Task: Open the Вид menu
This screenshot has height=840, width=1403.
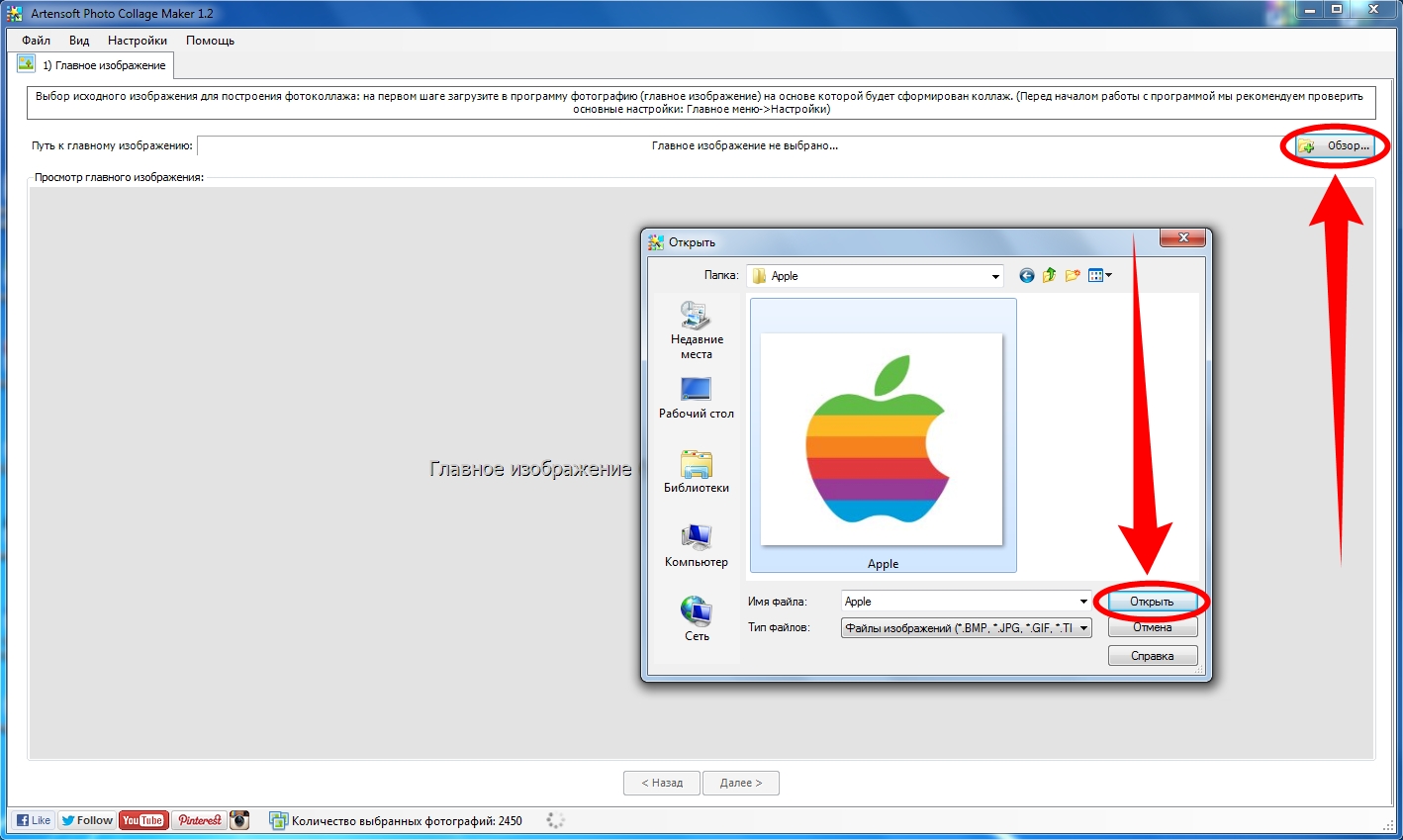Action: pos(79,41)
